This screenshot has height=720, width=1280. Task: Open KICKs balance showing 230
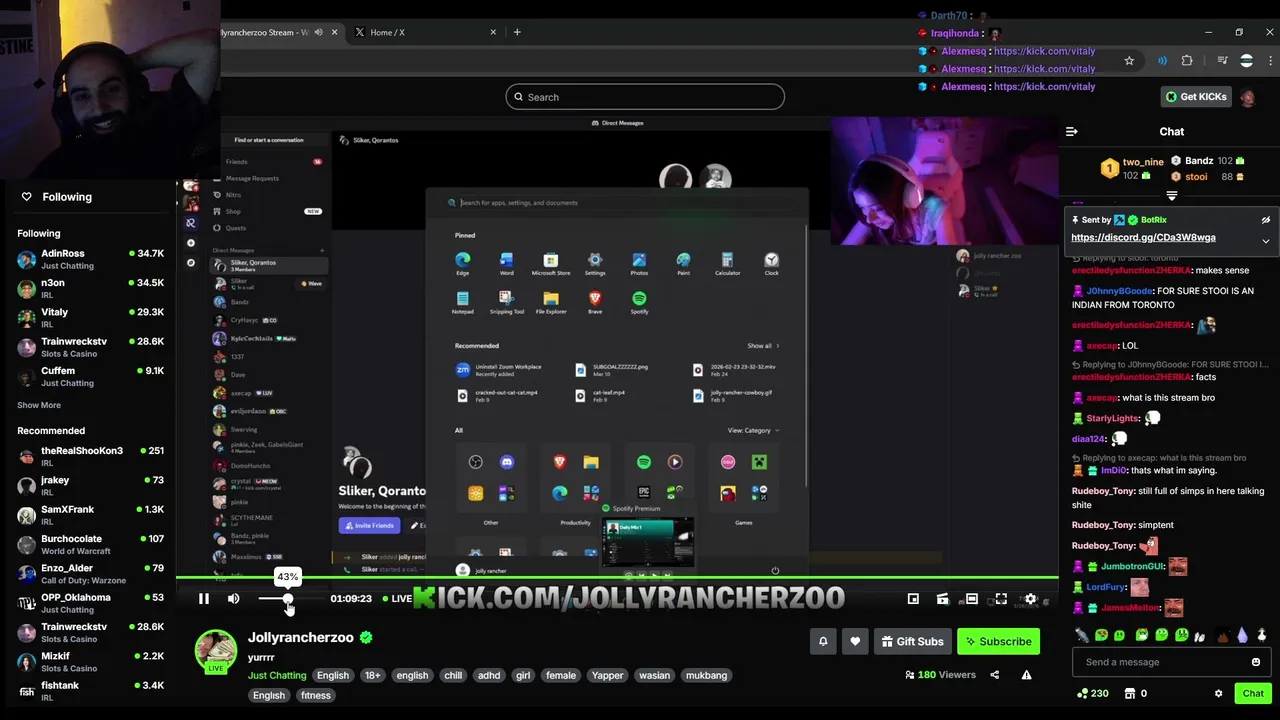[1092, 693]
